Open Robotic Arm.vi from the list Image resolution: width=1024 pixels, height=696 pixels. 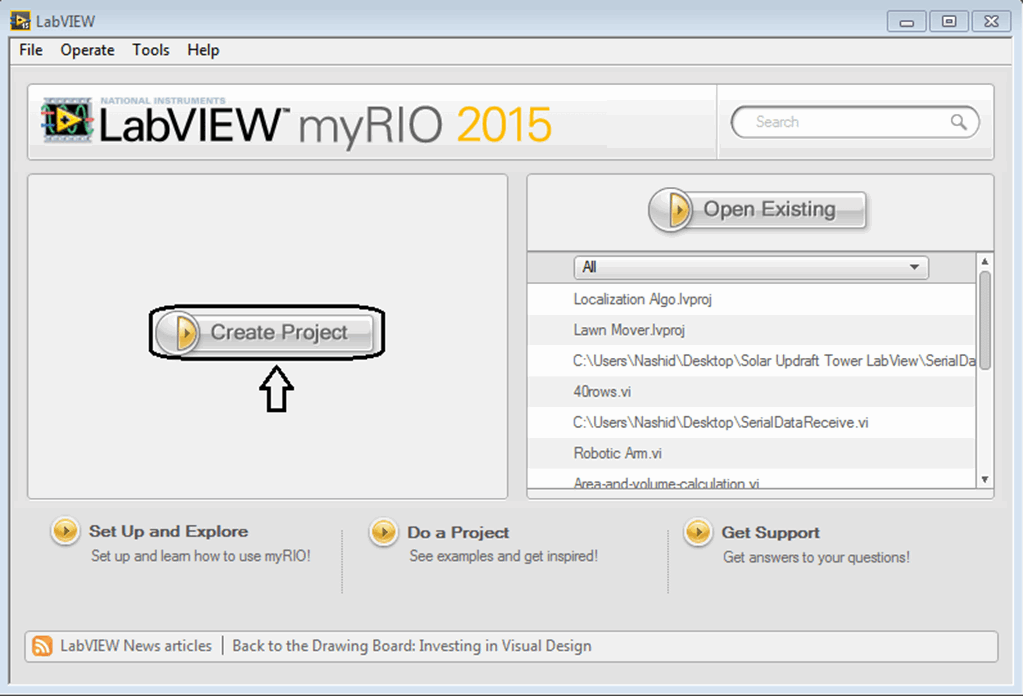click(x=620, y=453)
